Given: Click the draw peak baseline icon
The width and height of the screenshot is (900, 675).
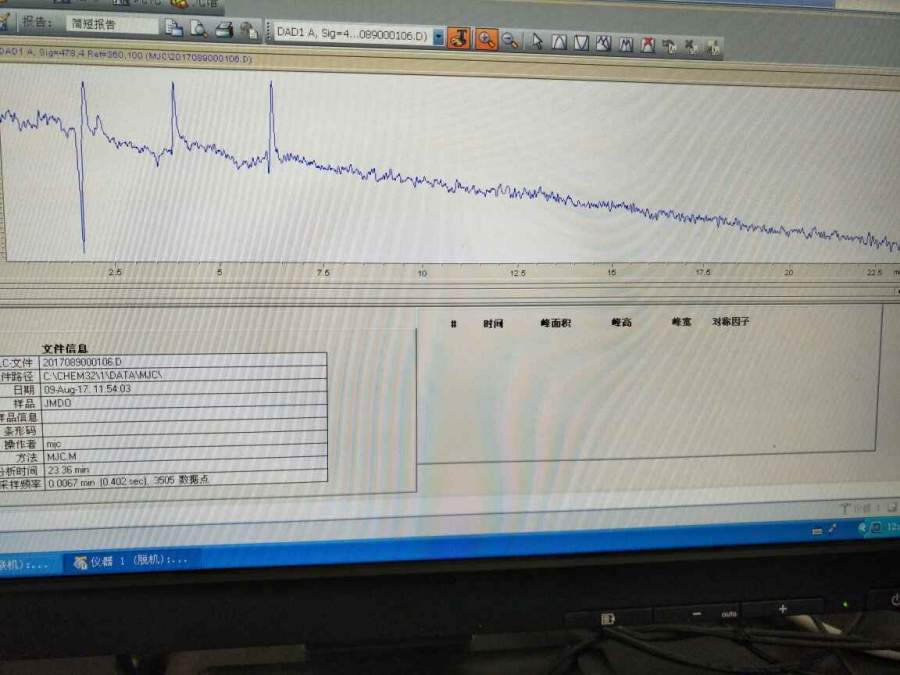Looking at the screenshot, I should 559,42.
